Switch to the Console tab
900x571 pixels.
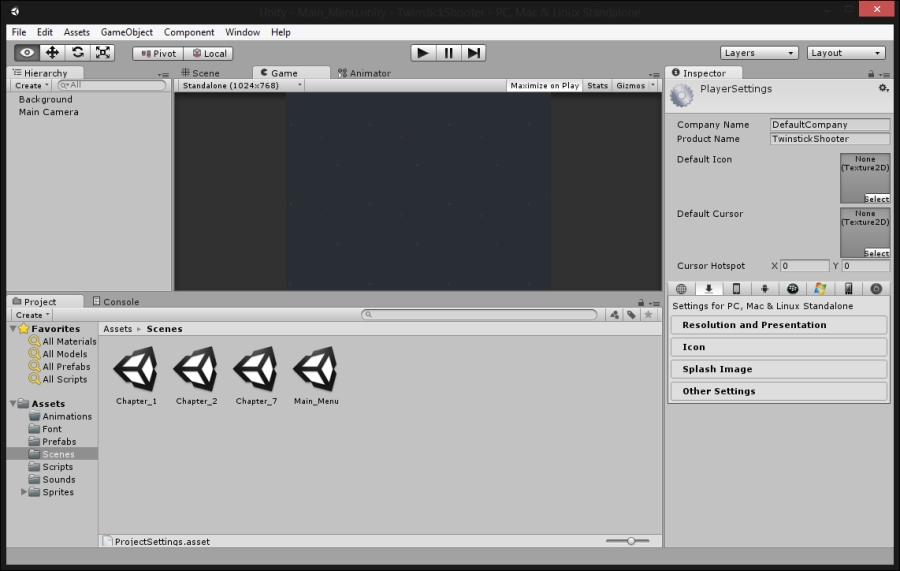point(116,301)
